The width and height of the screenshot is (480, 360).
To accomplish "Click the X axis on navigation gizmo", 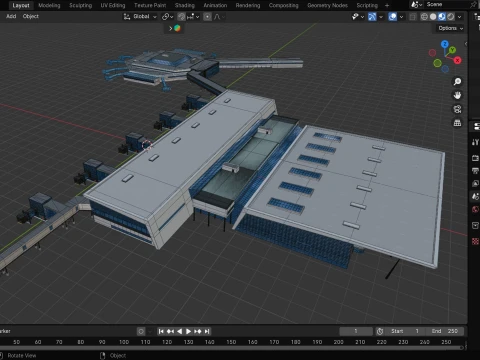I will coord(457,60).
